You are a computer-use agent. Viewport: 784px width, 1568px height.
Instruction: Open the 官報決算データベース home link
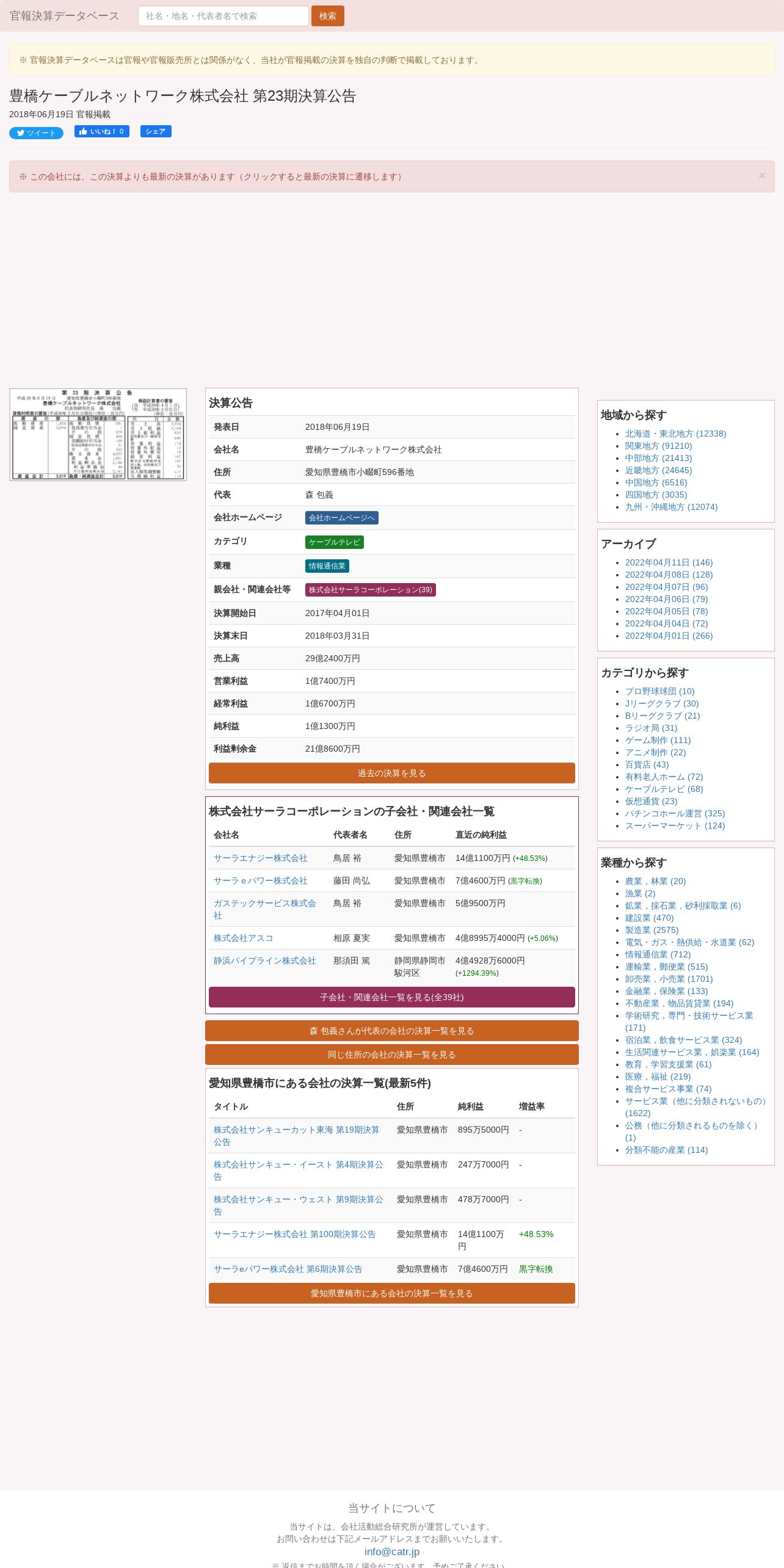[64, 16]
